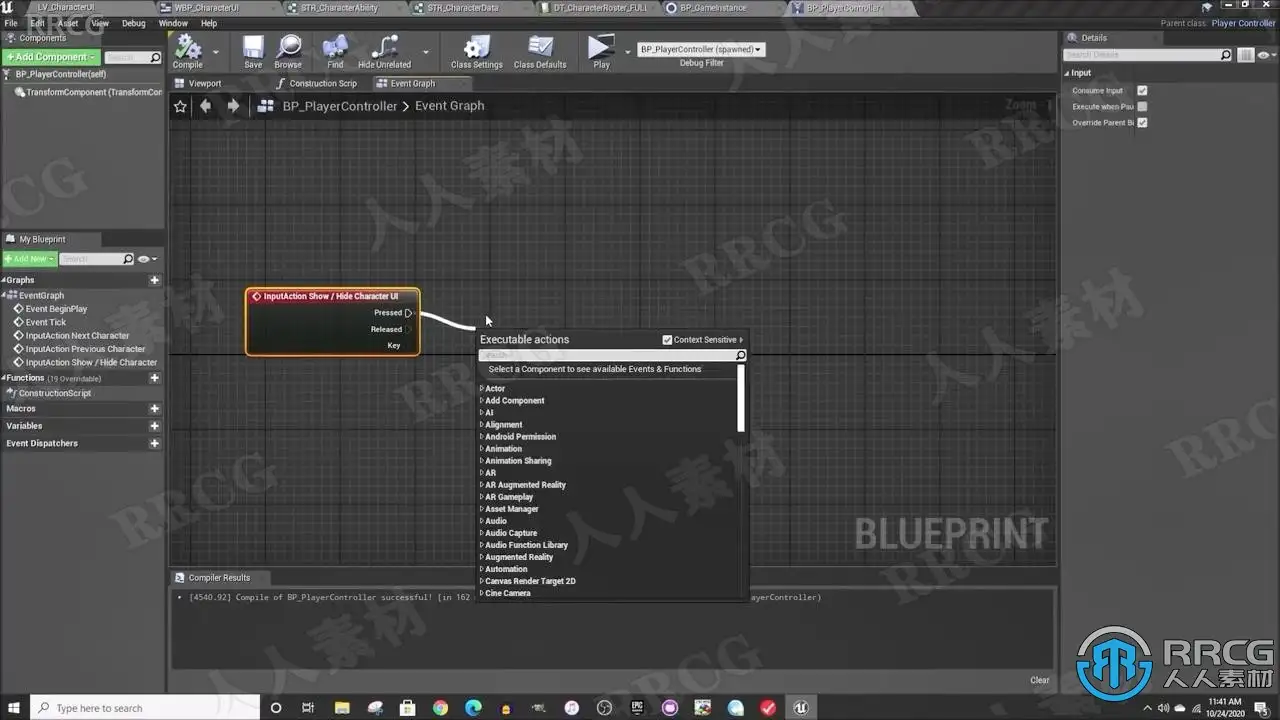This screenshot has width=1280, height=720.
Task: Select the Pressed execution pin on the InputAction node
Action: (408, 313)
